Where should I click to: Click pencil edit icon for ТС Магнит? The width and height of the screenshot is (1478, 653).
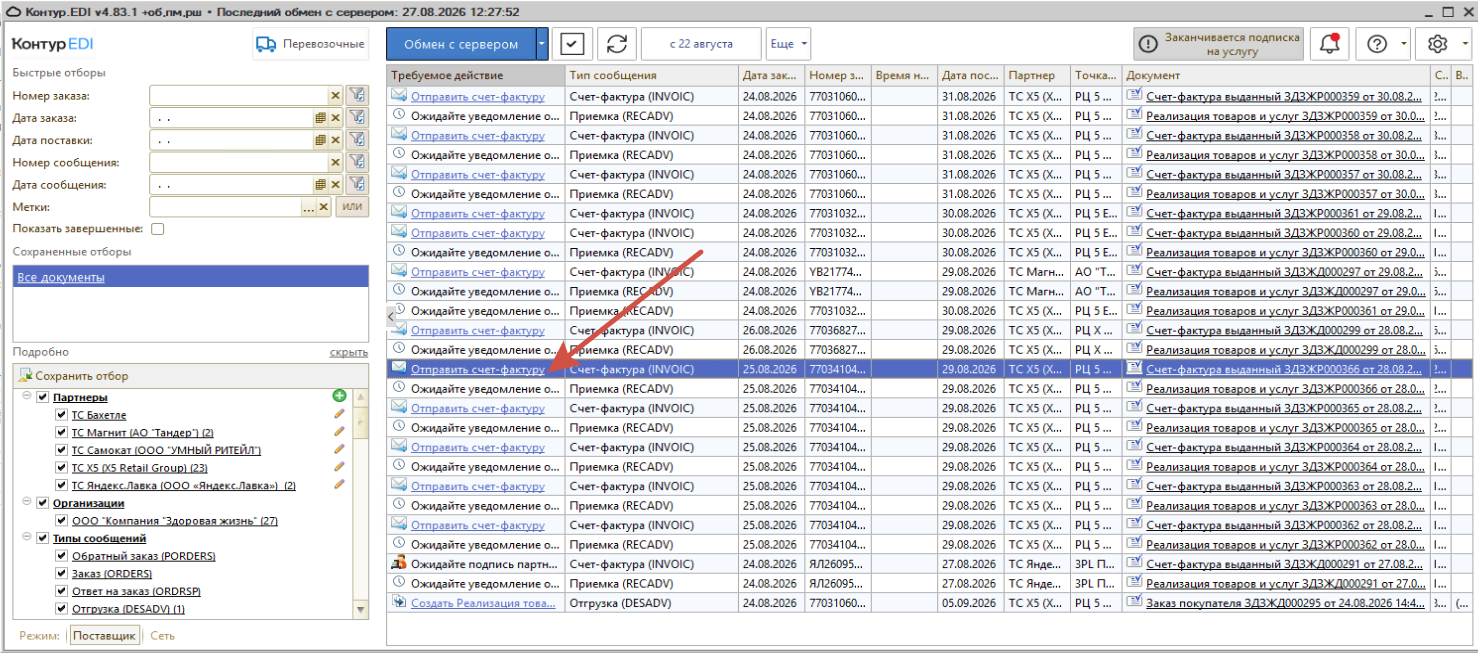339,432
